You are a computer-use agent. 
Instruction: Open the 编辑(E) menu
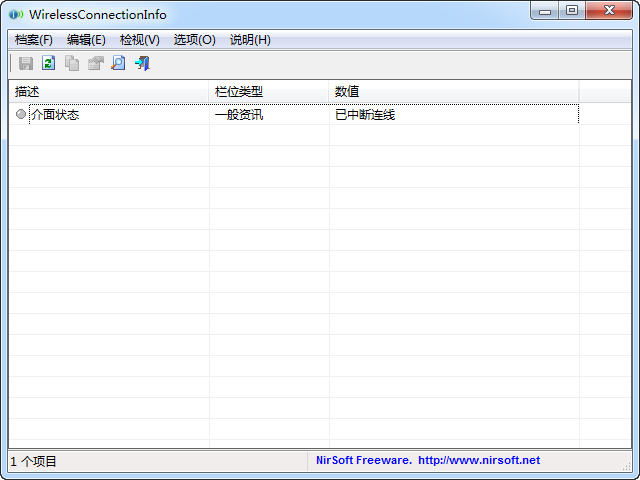86,40
